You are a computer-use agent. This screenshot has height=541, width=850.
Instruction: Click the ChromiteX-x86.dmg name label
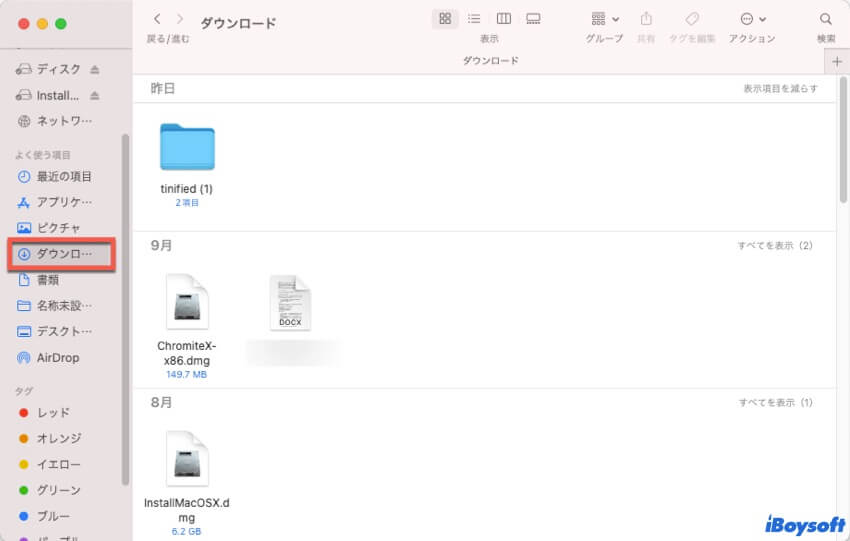[186, 353]
